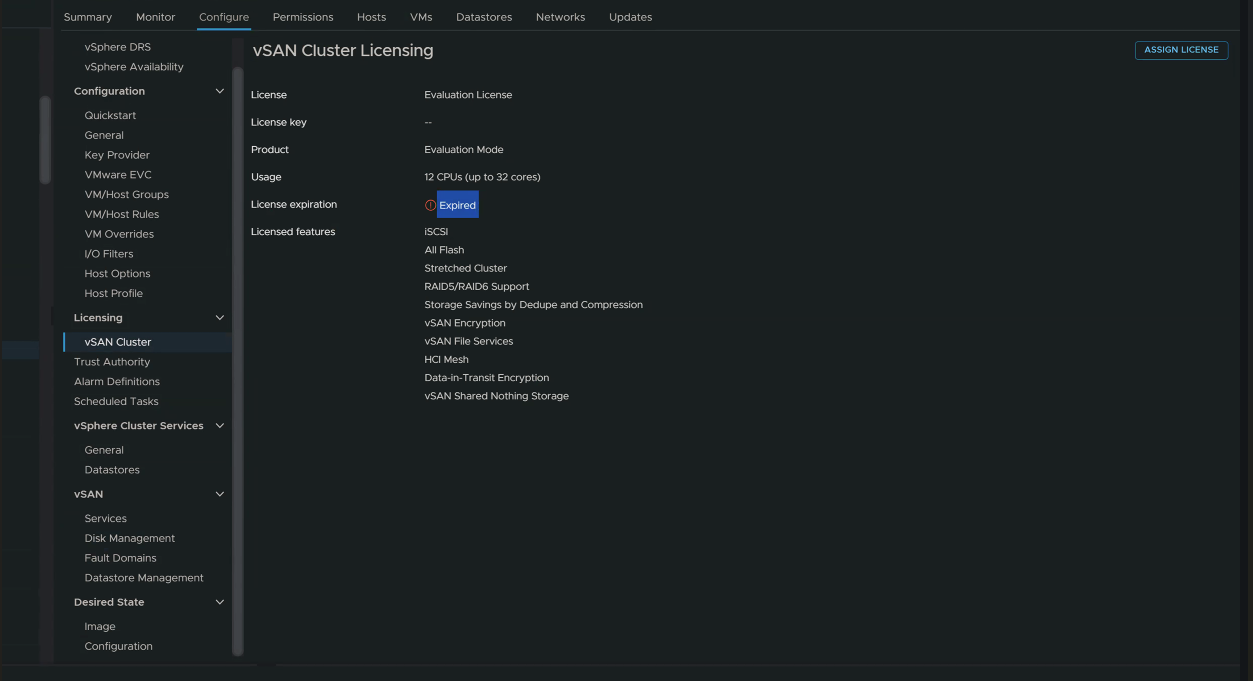Image resolution: width=1253 pixels, height=681 pixels.
Task: Open the Permissions tab
Action: pos(303,17)
